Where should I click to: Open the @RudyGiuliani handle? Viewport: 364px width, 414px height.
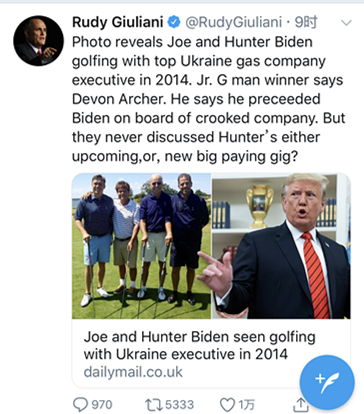pyautogui.click(x=233, y=22)
